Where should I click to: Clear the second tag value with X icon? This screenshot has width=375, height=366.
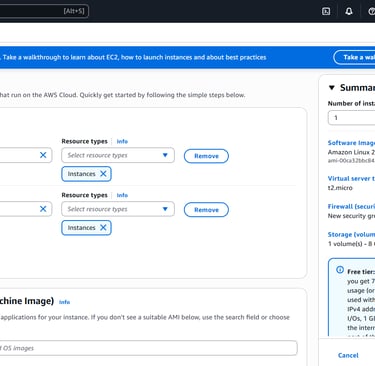click(x=43, y=209)
